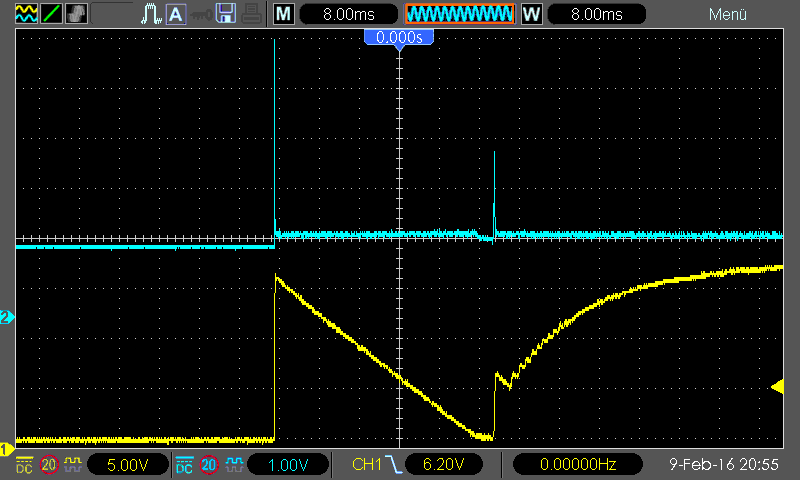The image size is (800, 480).
Task: Click the boxed letter A auto trigger icon
Action: pyautogui.click(x=176, y=14)
